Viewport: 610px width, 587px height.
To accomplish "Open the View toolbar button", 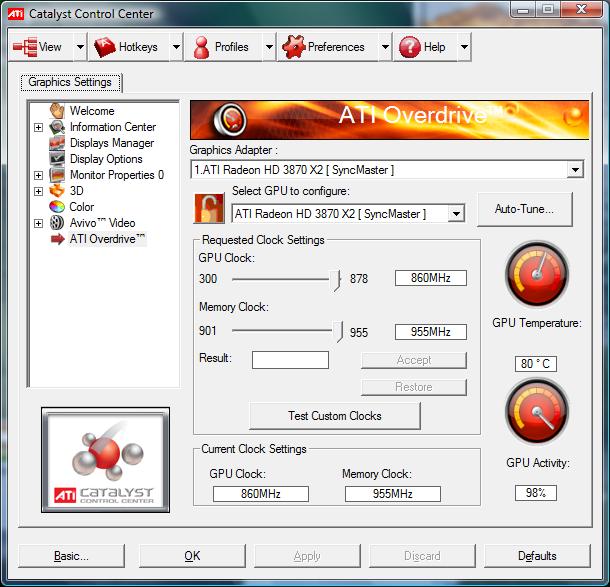I will pos(38,47).
